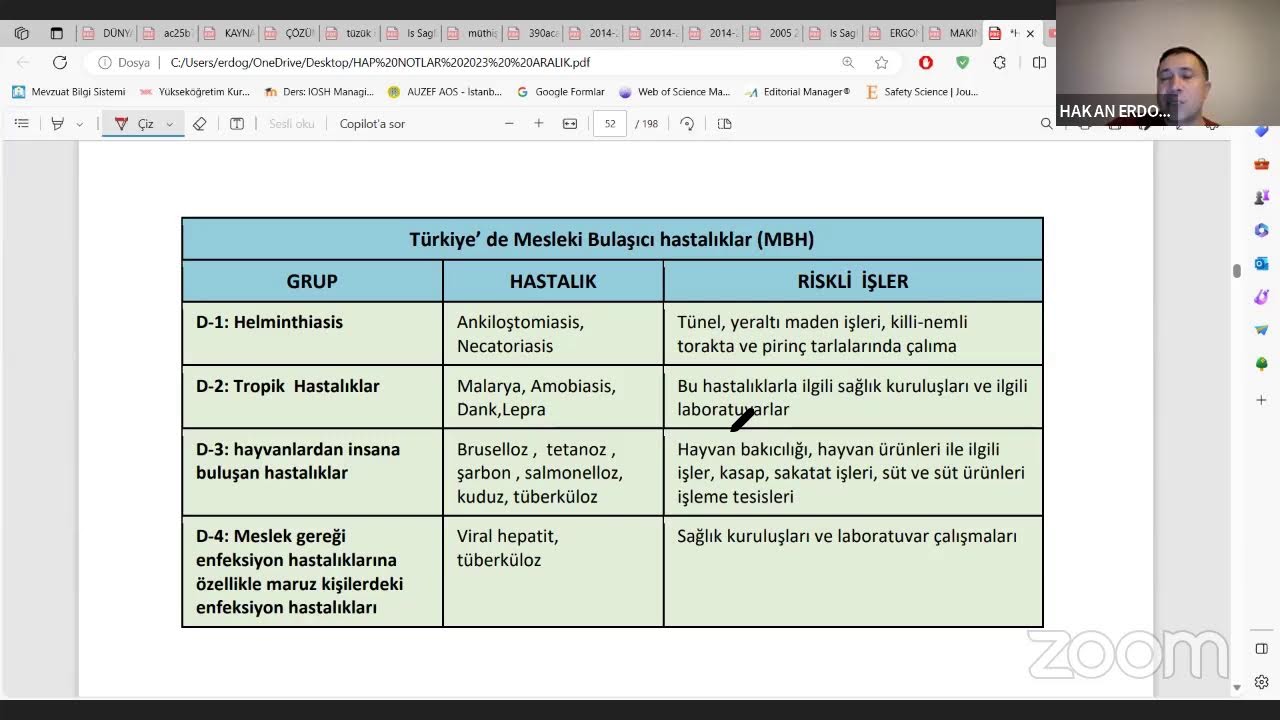This screenshot has width=1280, height=720.
Task: Open the purple Designer sidebar icon
Action: pyautogui.click(x=1262, y=297)
